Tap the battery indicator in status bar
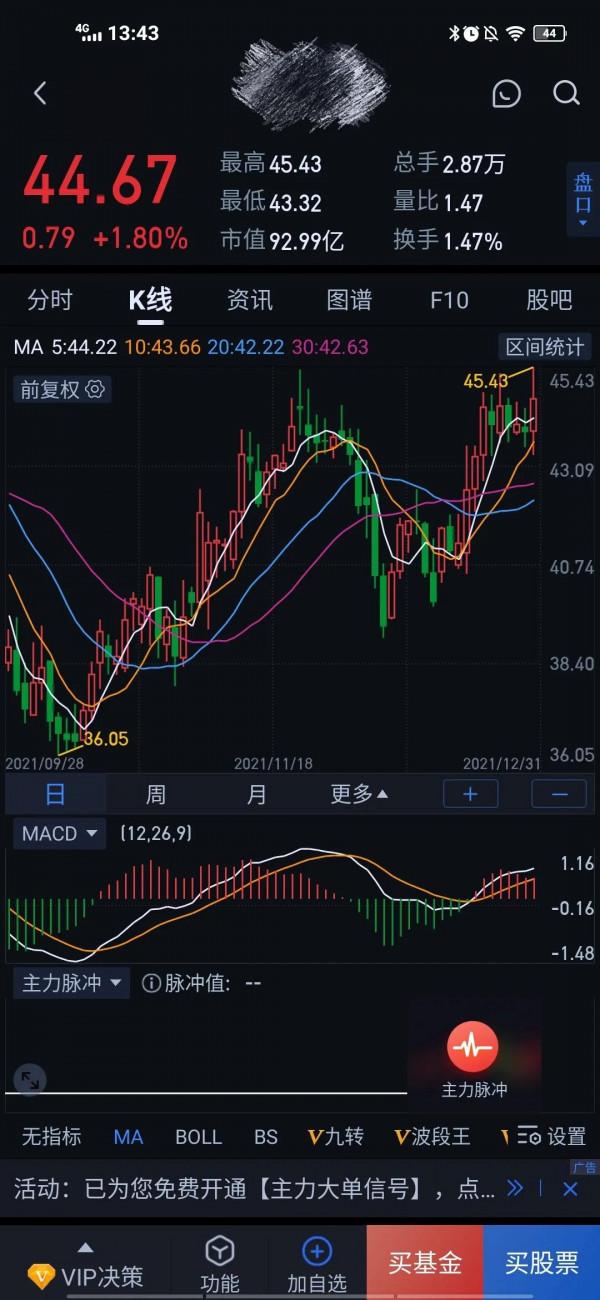Viewport: 600px width, 1300px height. [549, 33]
